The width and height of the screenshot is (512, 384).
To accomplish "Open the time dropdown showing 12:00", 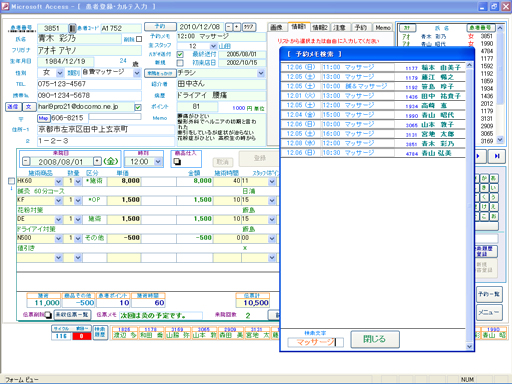I will pos(158,162).
